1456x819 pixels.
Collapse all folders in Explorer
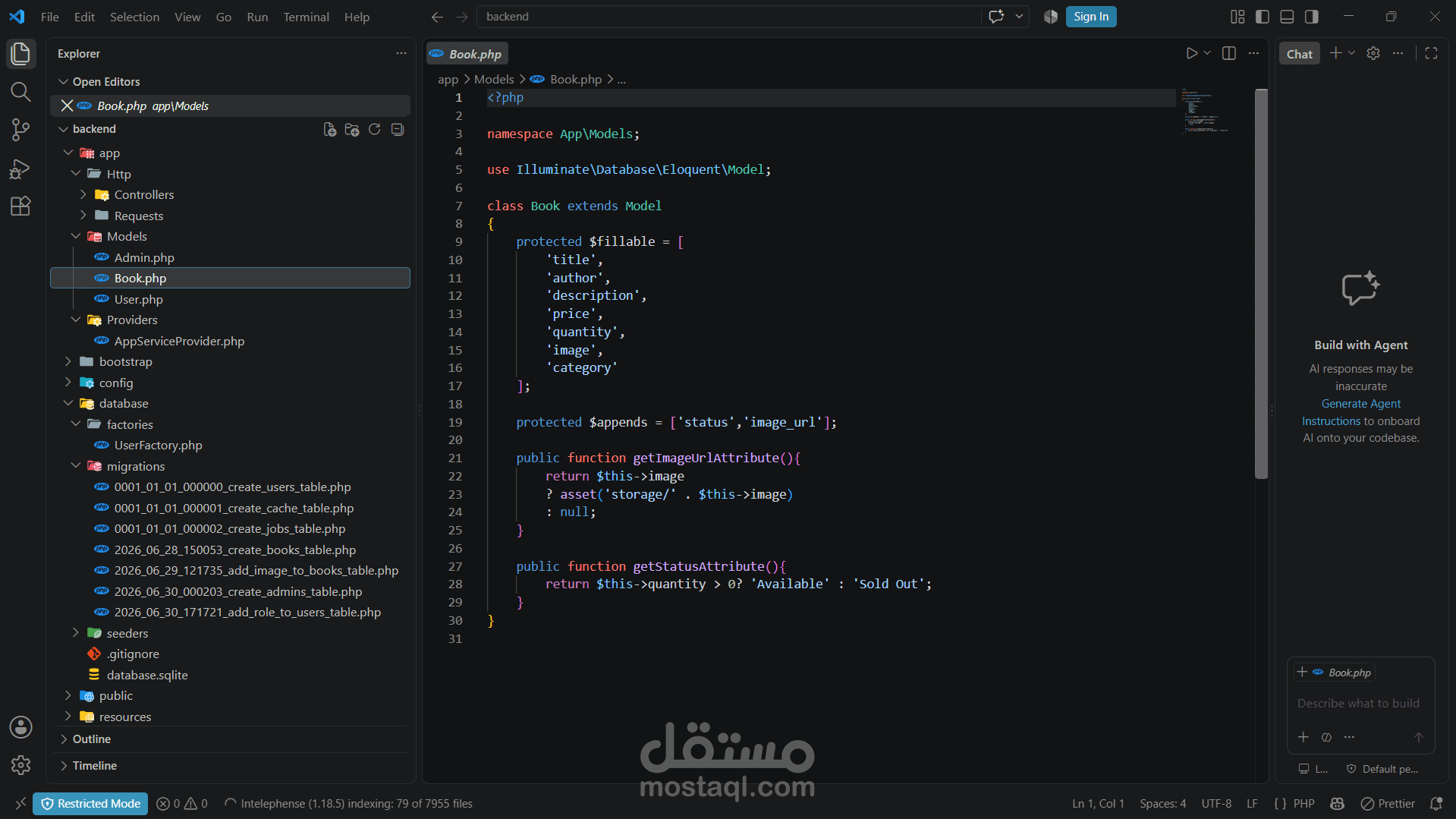[398, 130]
